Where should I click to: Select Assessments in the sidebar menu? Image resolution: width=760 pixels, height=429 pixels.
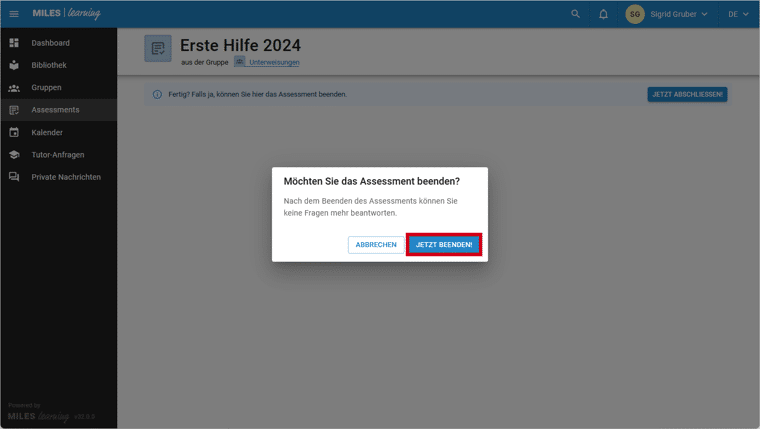[x=55, y=110]
